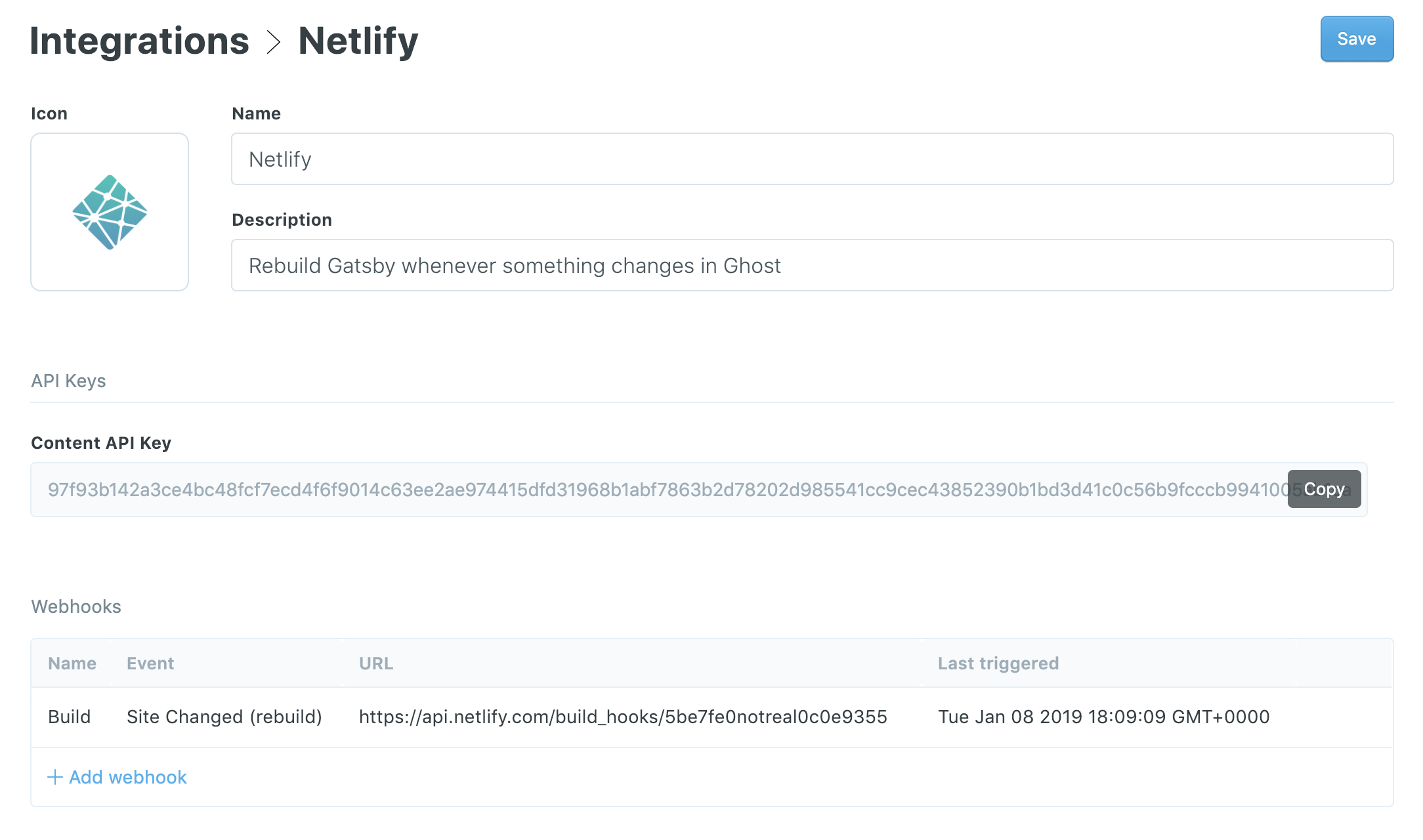Click the Netlify page title heading

click(358, 41)
